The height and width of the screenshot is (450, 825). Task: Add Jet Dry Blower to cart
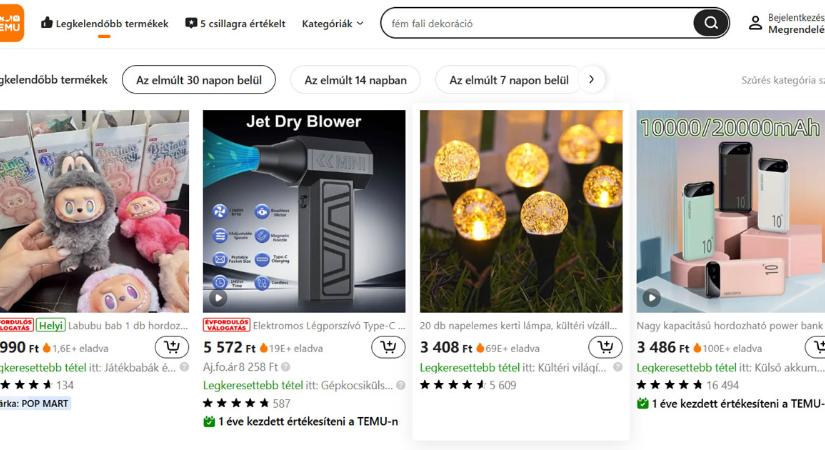click(x=388, y=347)
